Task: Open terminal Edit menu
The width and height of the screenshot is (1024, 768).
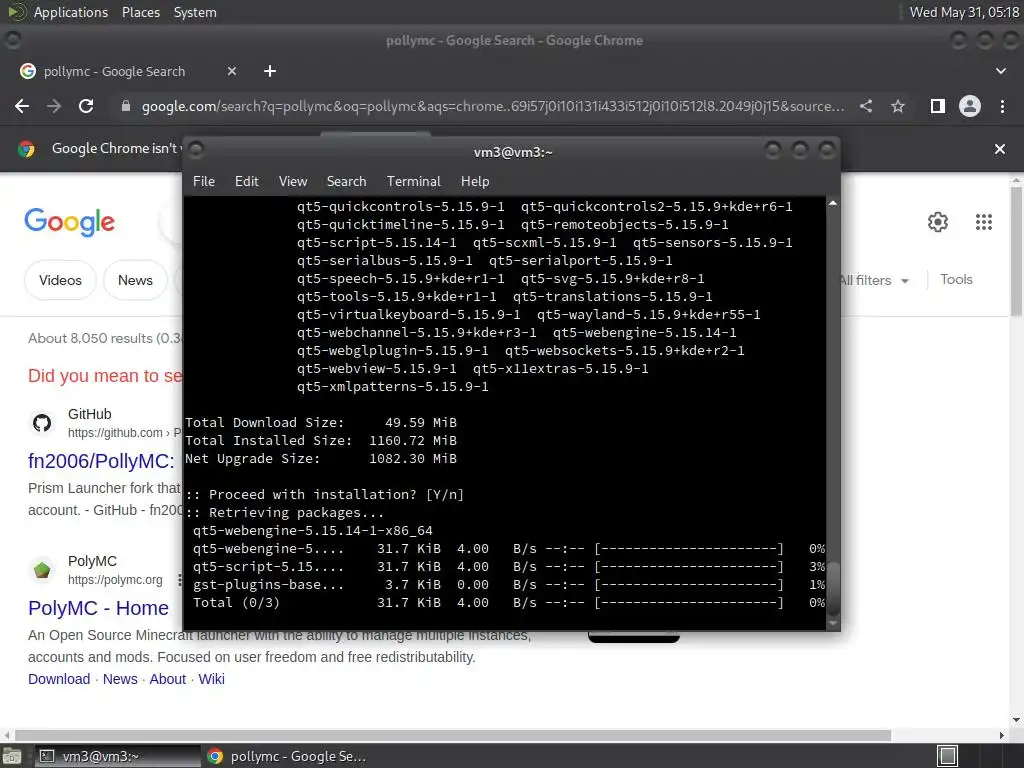Action: (247, 182)
